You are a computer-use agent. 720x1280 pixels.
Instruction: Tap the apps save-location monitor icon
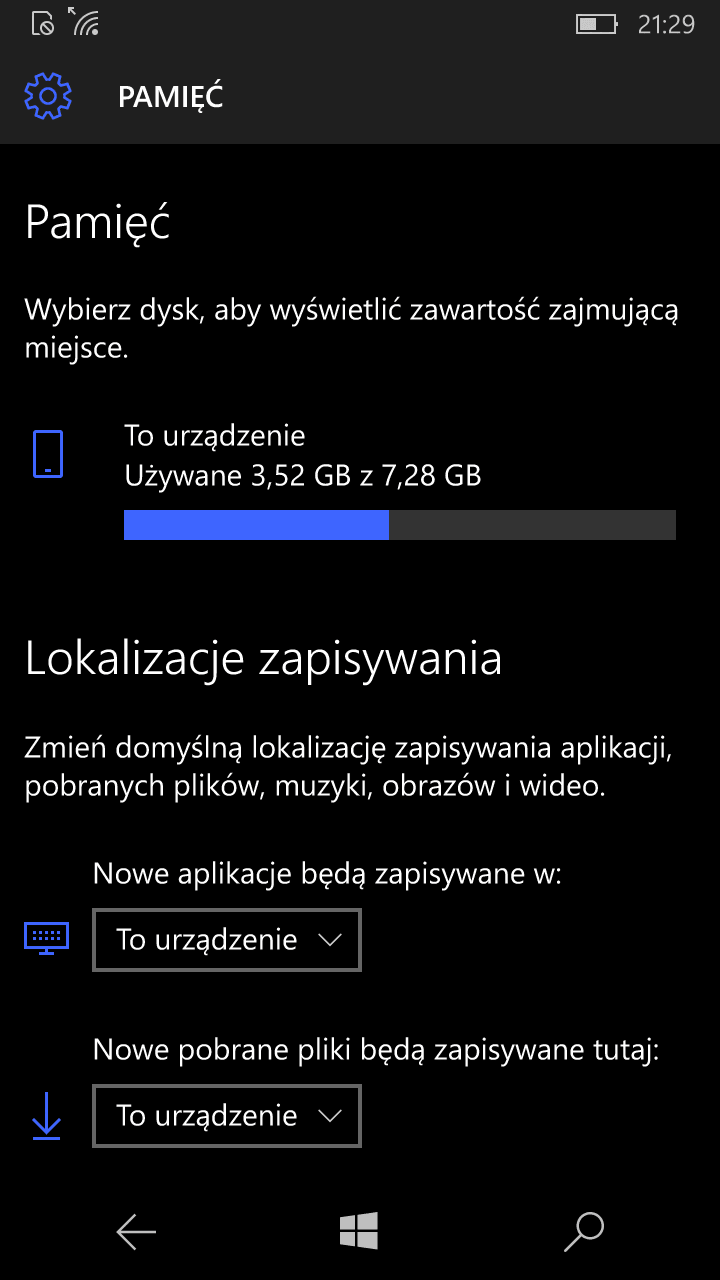coord(47,938)
